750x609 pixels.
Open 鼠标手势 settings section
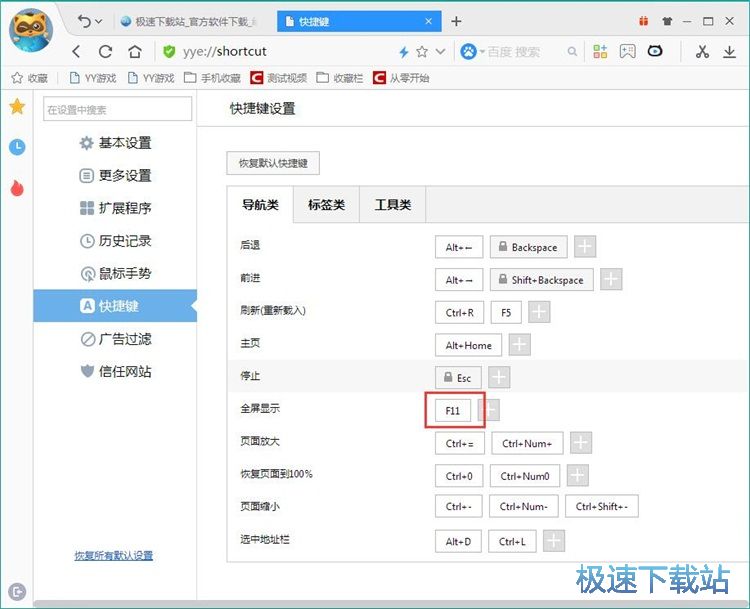pyautogui.click(x=115, y=273)
